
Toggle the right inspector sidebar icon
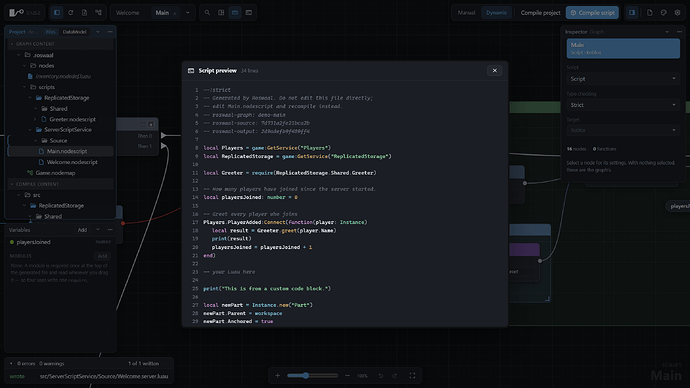click(632, 13)
